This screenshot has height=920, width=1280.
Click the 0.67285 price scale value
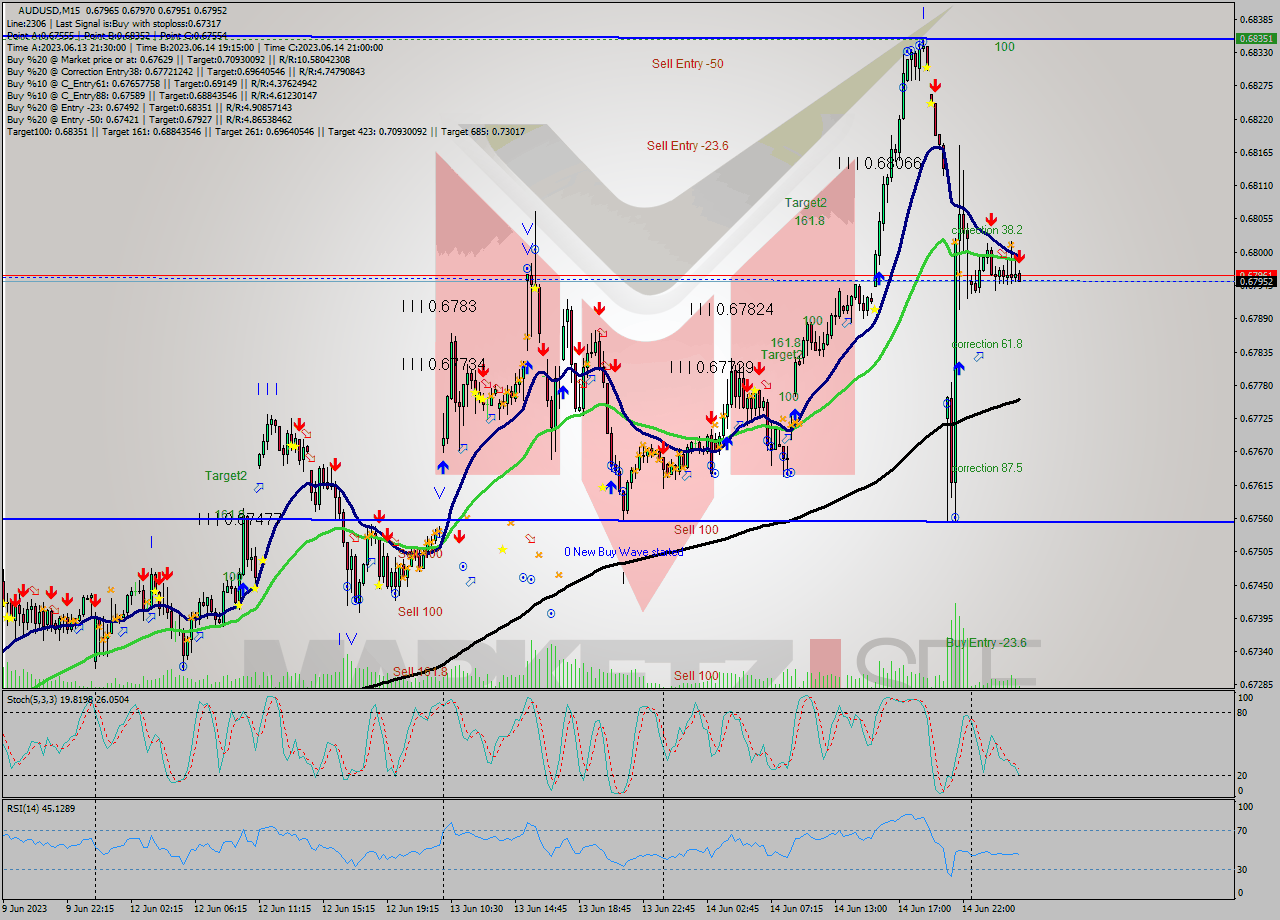coord(1256,685)
